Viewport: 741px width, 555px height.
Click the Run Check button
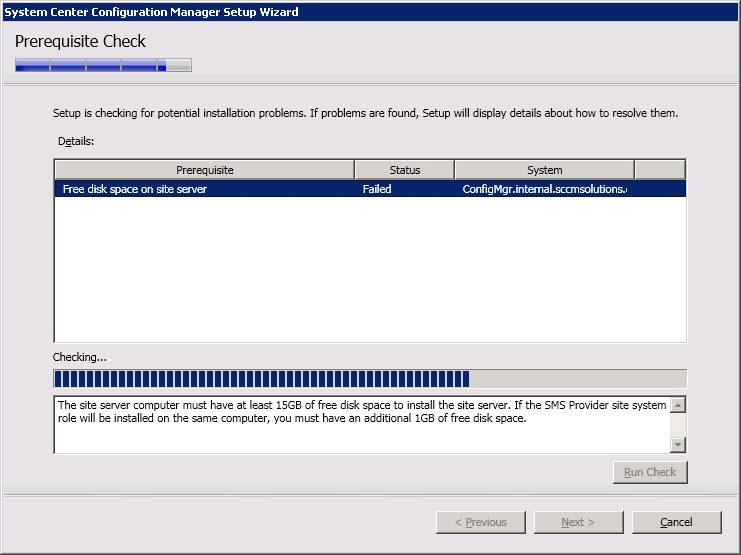point(650,472)
